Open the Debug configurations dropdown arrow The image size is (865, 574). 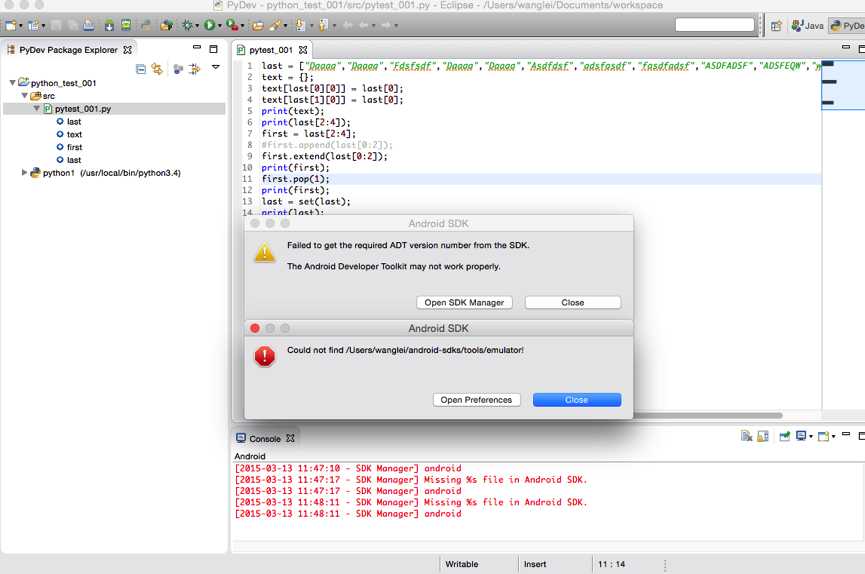pyautogui.click(x=197, y=26)
